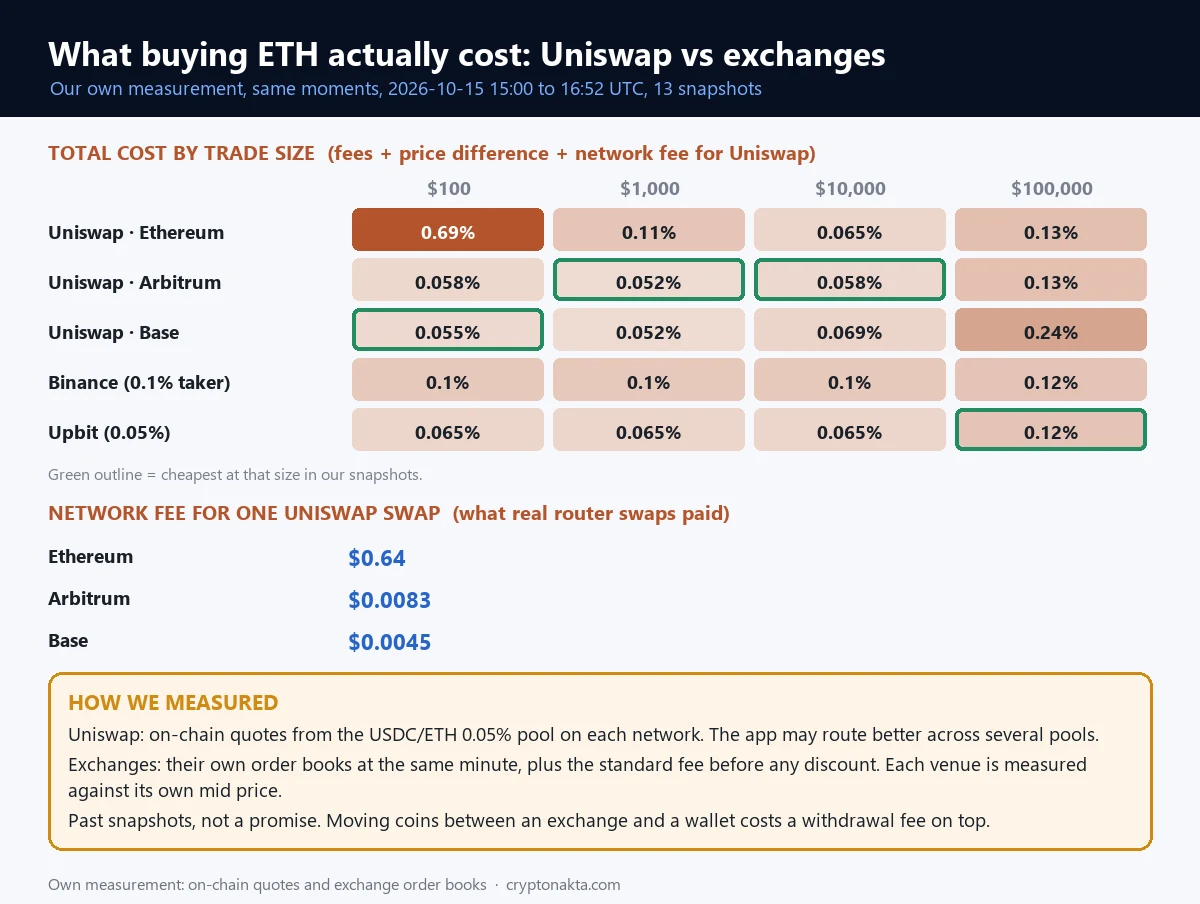This screenshot has width=1200, height=904.
Task: Click Uniswap Arbitrum's 0.13% cell under $100,000
Action: (x=1051, y=279)
